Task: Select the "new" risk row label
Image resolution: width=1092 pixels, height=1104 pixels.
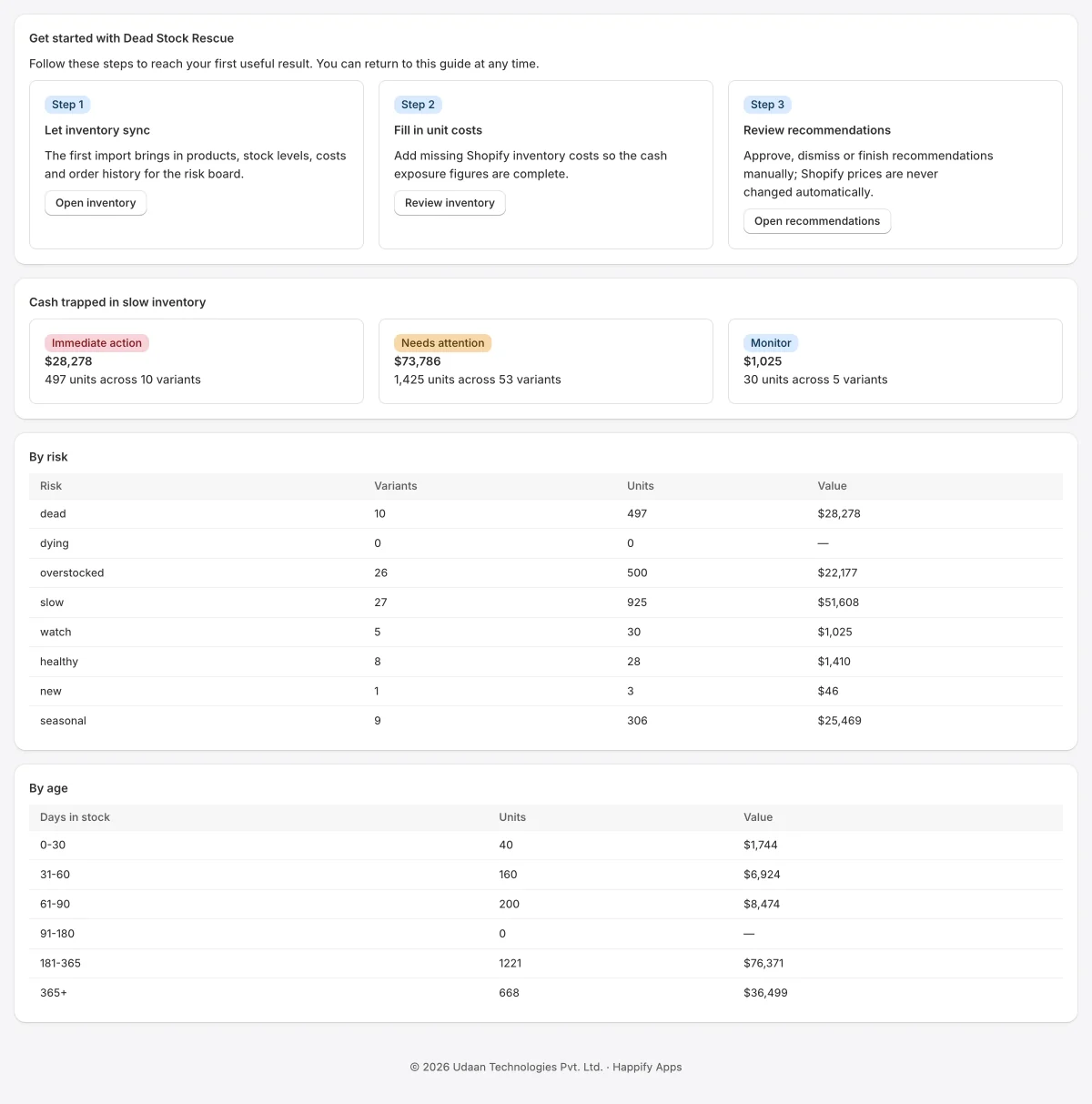Action: point(51,692)
